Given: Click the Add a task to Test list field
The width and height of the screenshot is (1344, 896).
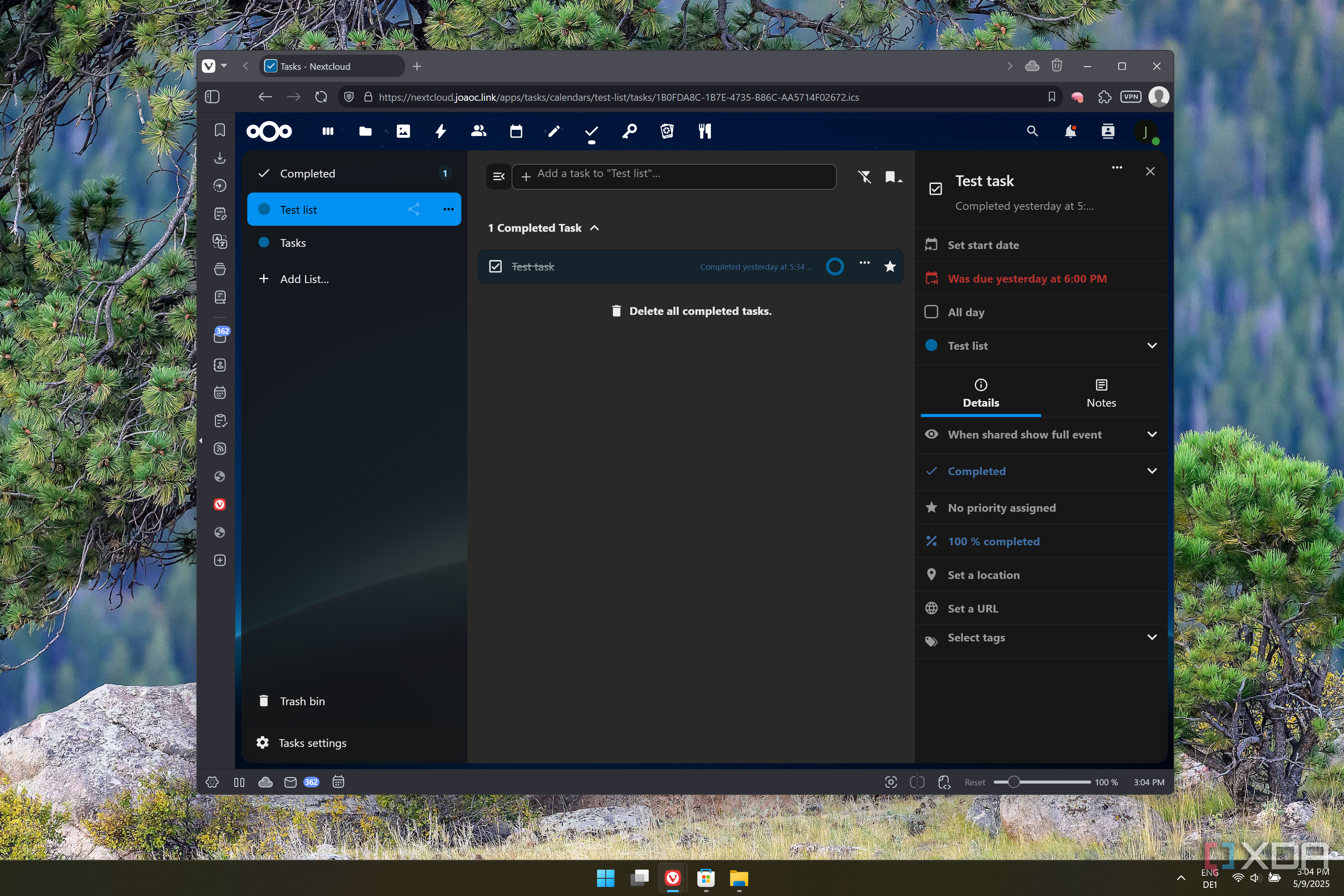Looking at the screenshot, I should coord(674,177).
